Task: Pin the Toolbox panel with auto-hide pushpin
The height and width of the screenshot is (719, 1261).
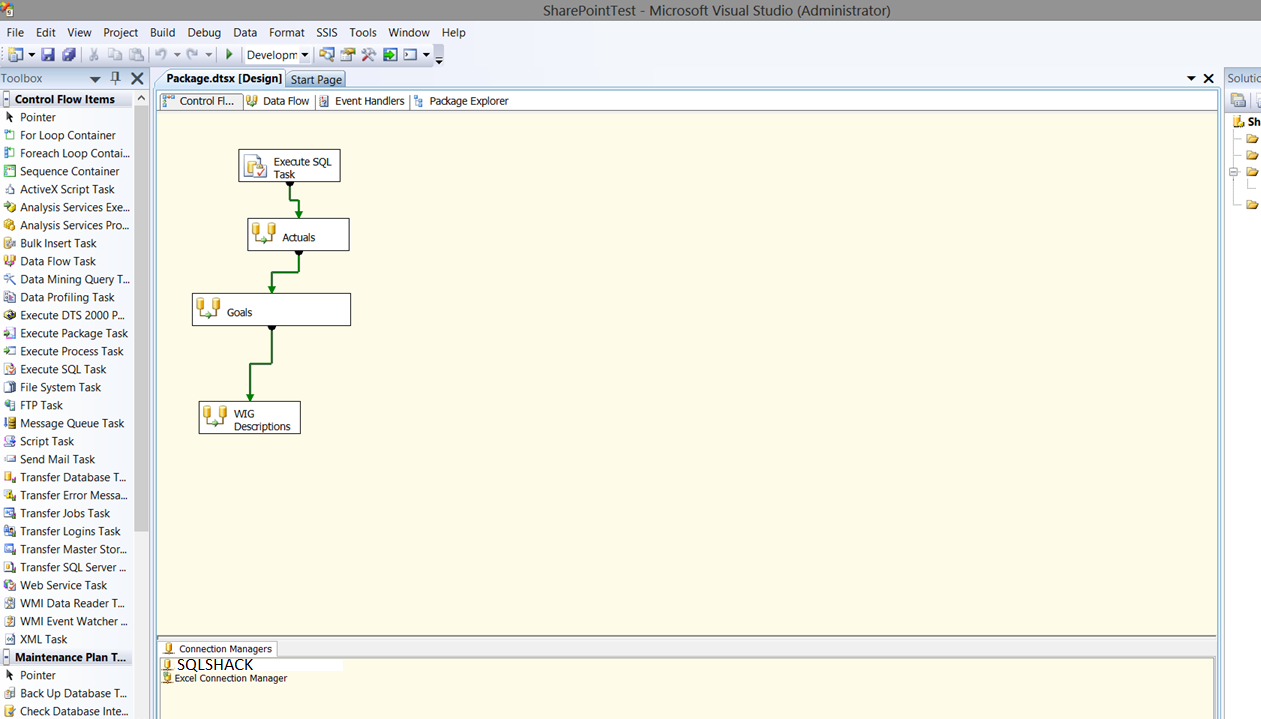Action: [x=116, y=78]
